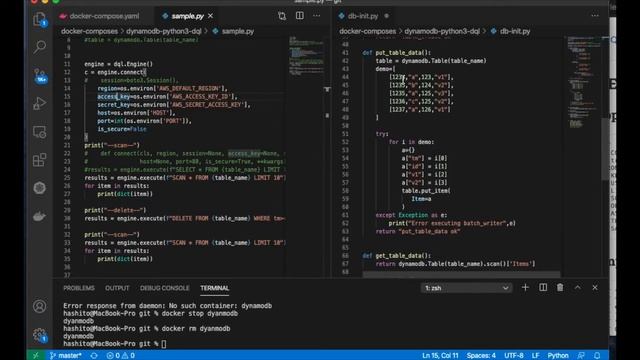
Task: Open the Accounts menu icon
Action: coord(40,306)
